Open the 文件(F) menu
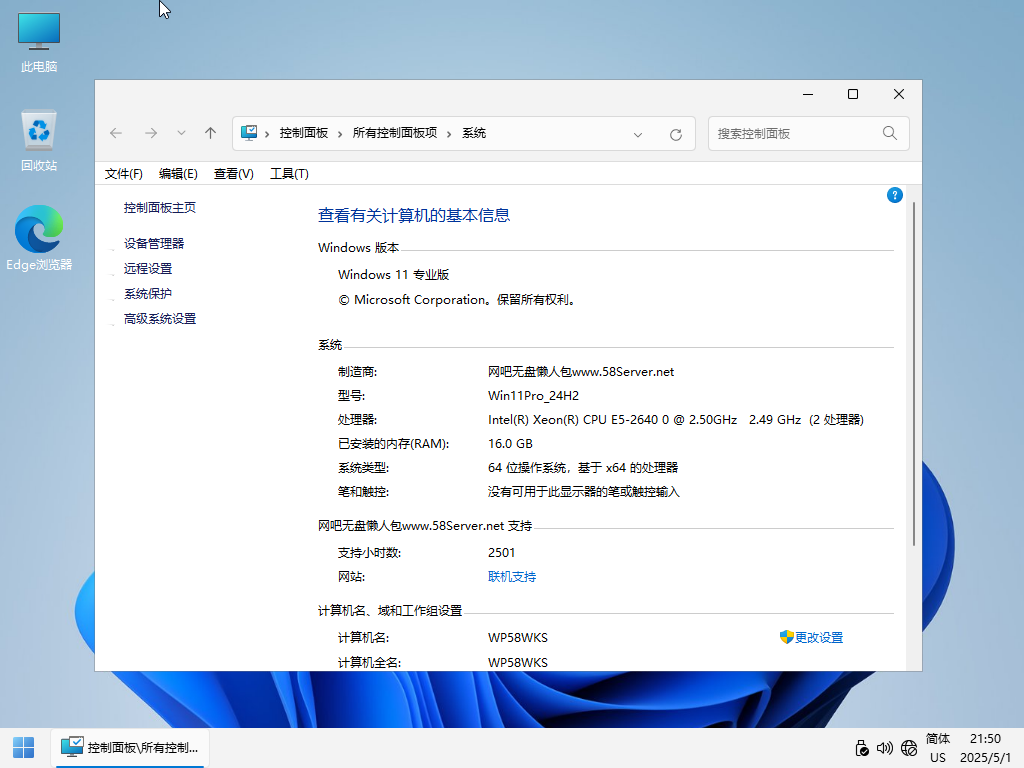Screen dimensions: 1024x768 point(124,174)
